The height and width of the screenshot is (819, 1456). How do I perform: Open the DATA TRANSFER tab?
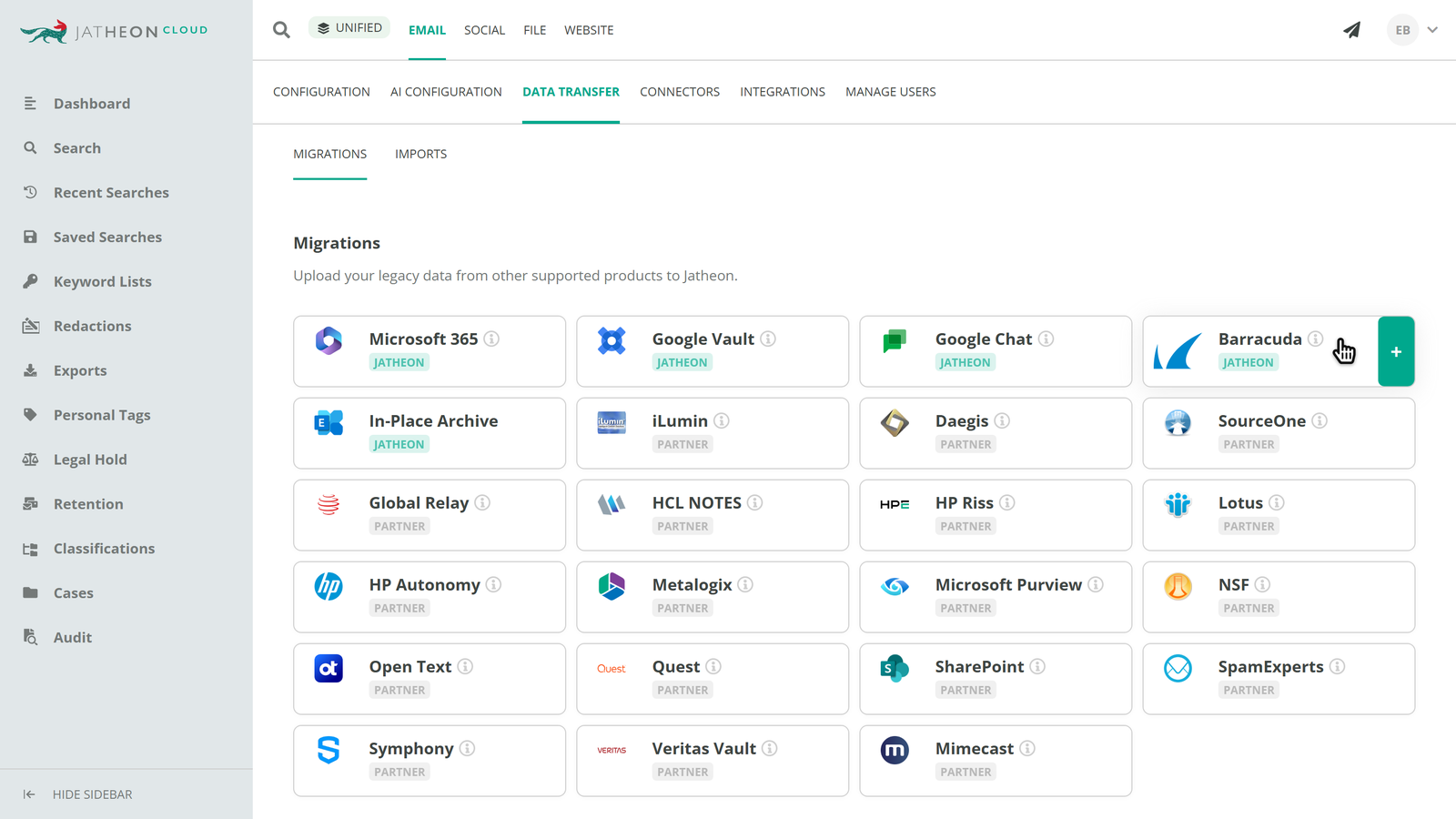coord(571,92)
